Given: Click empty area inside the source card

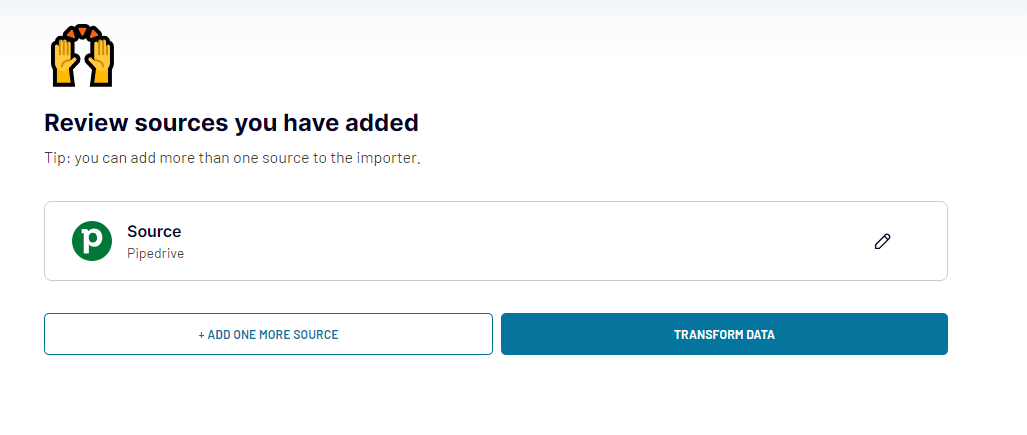Looking at the screenshot, I should click(x=524, y=241).
